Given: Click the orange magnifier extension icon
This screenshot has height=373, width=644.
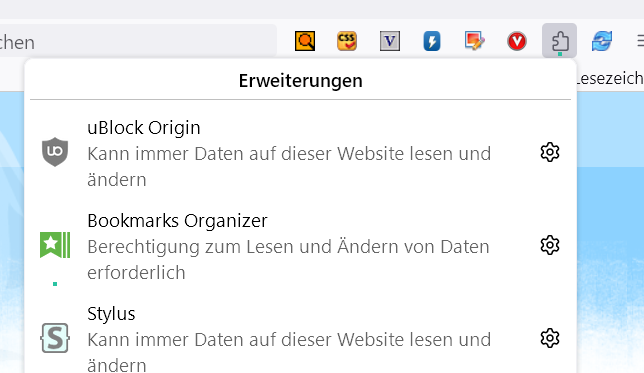Looking at the screenshot, I should [x=305, y=41].
